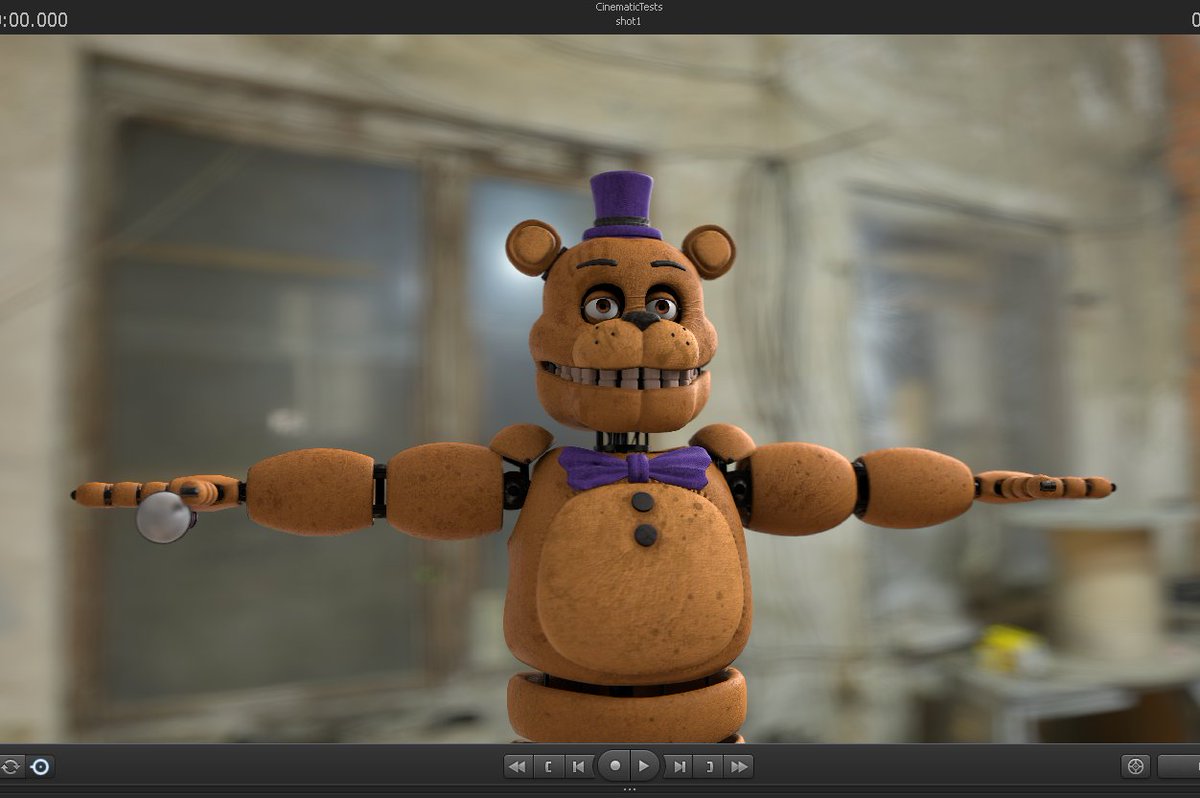Toggle the loop playback icon
1200x798 pixels.
(x=11, y=767)
